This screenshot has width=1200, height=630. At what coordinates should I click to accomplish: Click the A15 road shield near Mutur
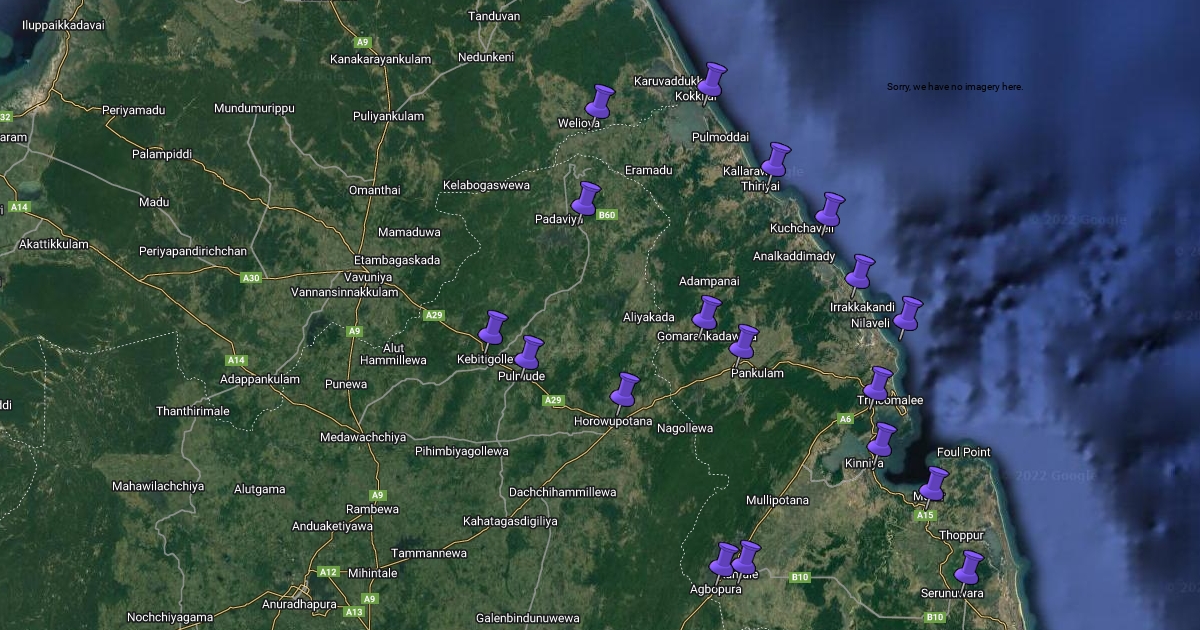tap(925, 516)
